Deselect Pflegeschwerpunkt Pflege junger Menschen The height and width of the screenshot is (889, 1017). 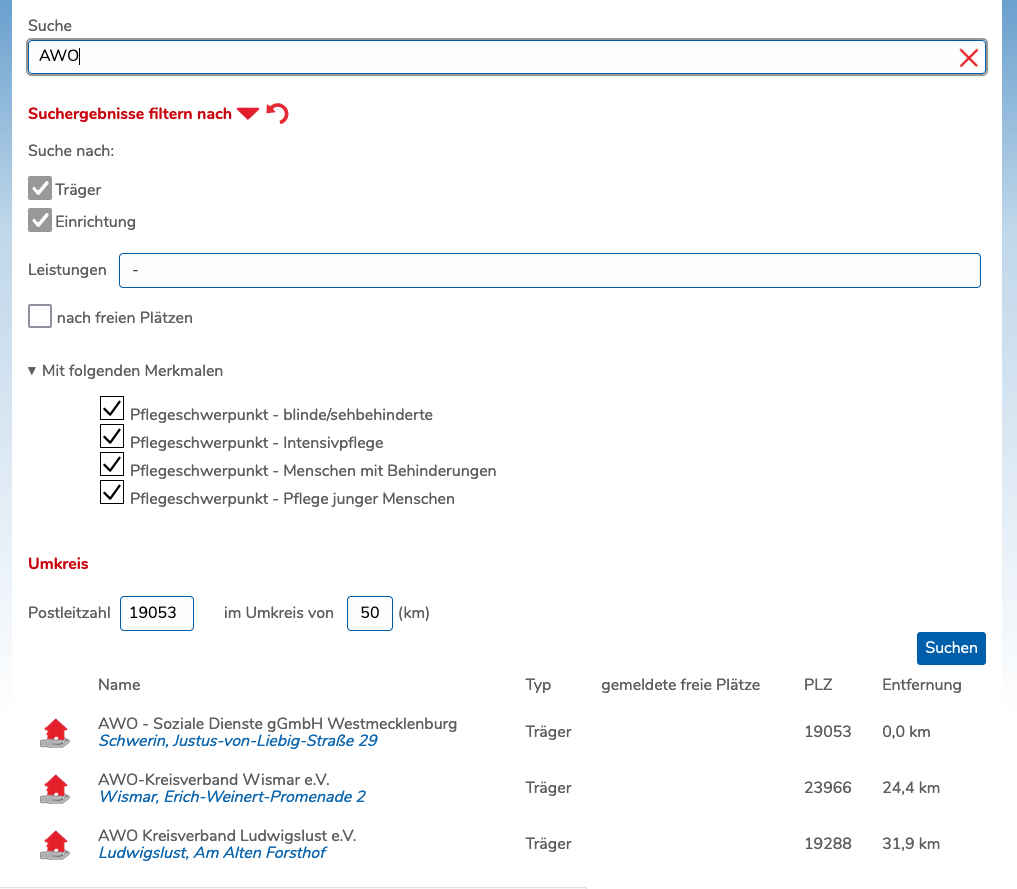point(112,493)
